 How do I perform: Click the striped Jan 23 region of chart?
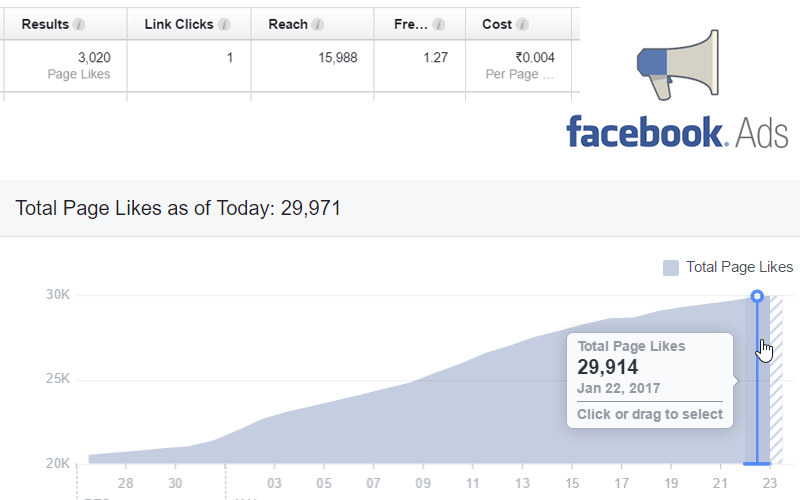coord(776,380)
